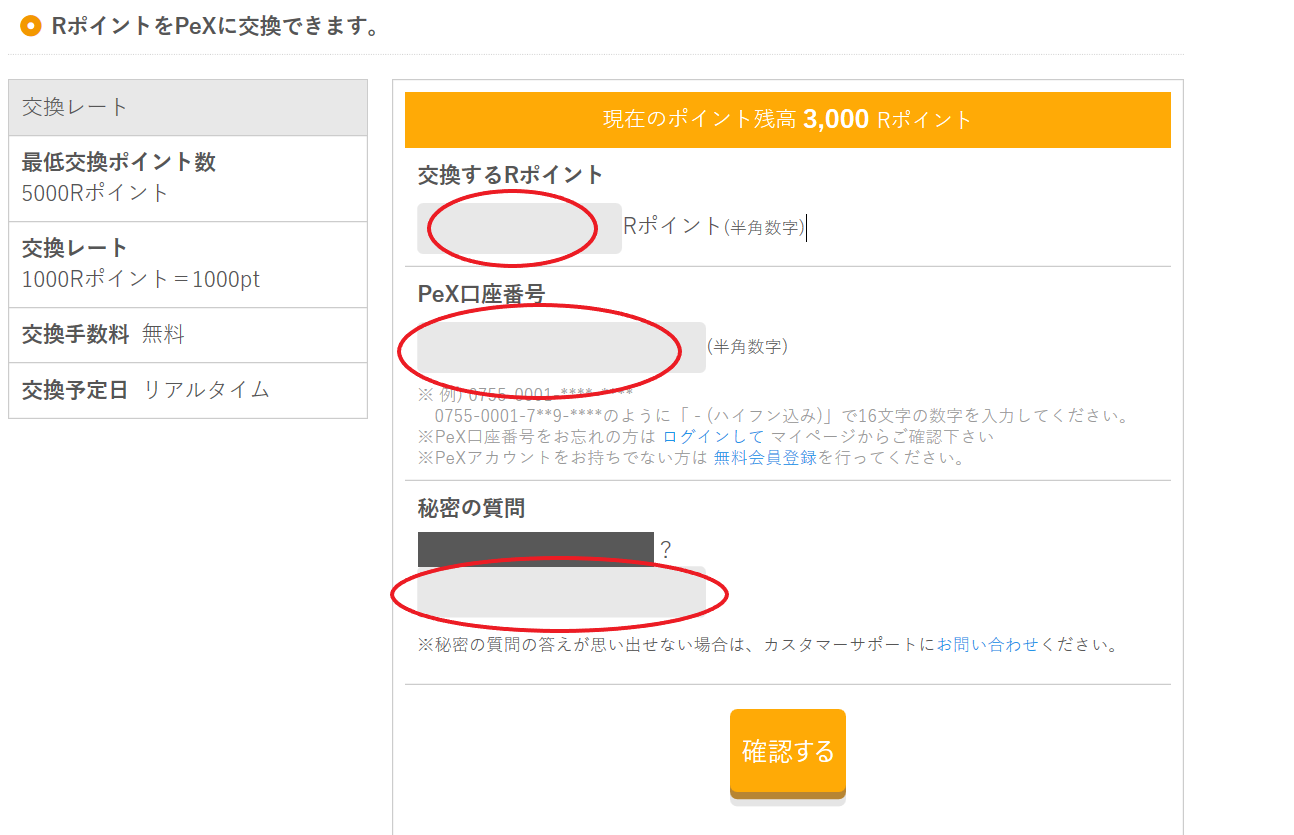This screenshot has width=1294, height=835.
Task: Click the 秘密の質問 section heading
Action: click(x=471, y=509)
